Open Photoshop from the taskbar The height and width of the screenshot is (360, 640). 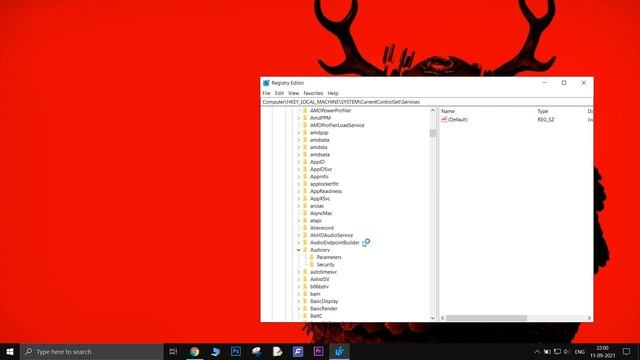click(x=236, y=351)
